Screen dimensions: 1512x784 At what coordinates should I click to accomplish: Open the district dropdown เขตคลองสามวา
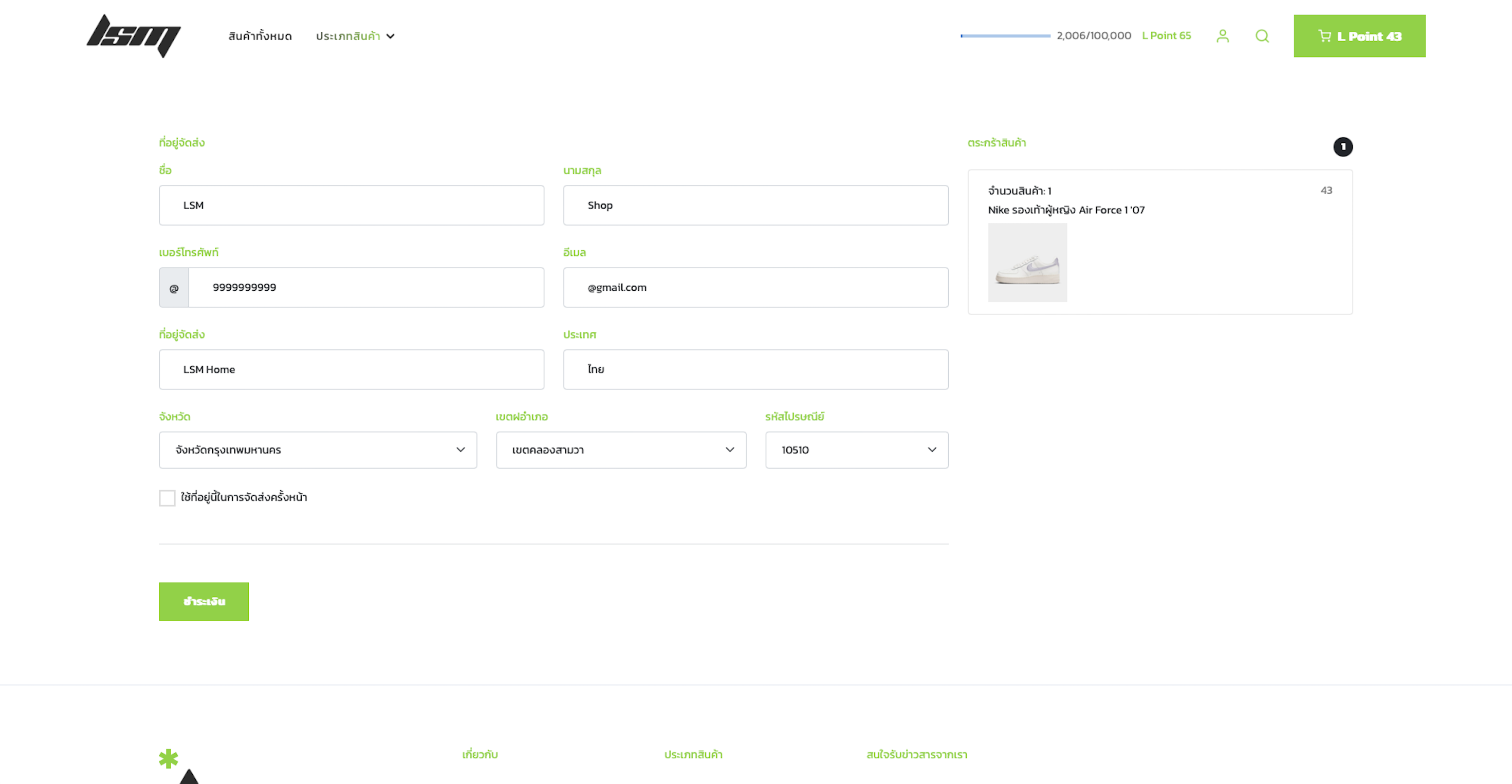620,450
